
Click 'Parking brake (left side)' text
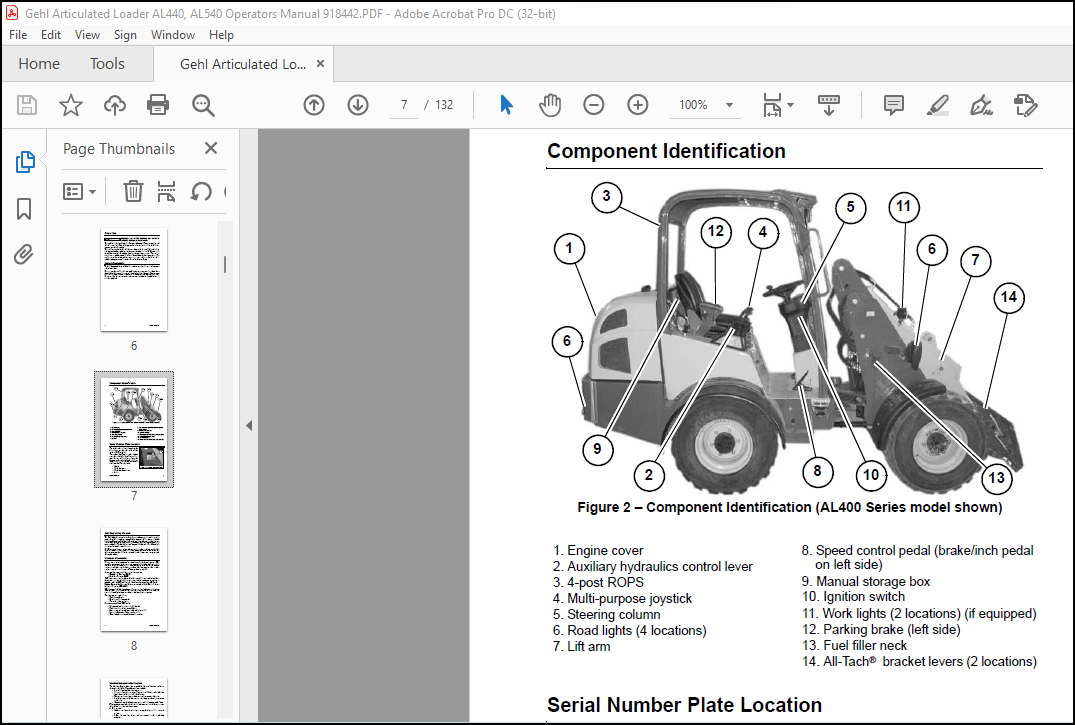tap(891, 629)
